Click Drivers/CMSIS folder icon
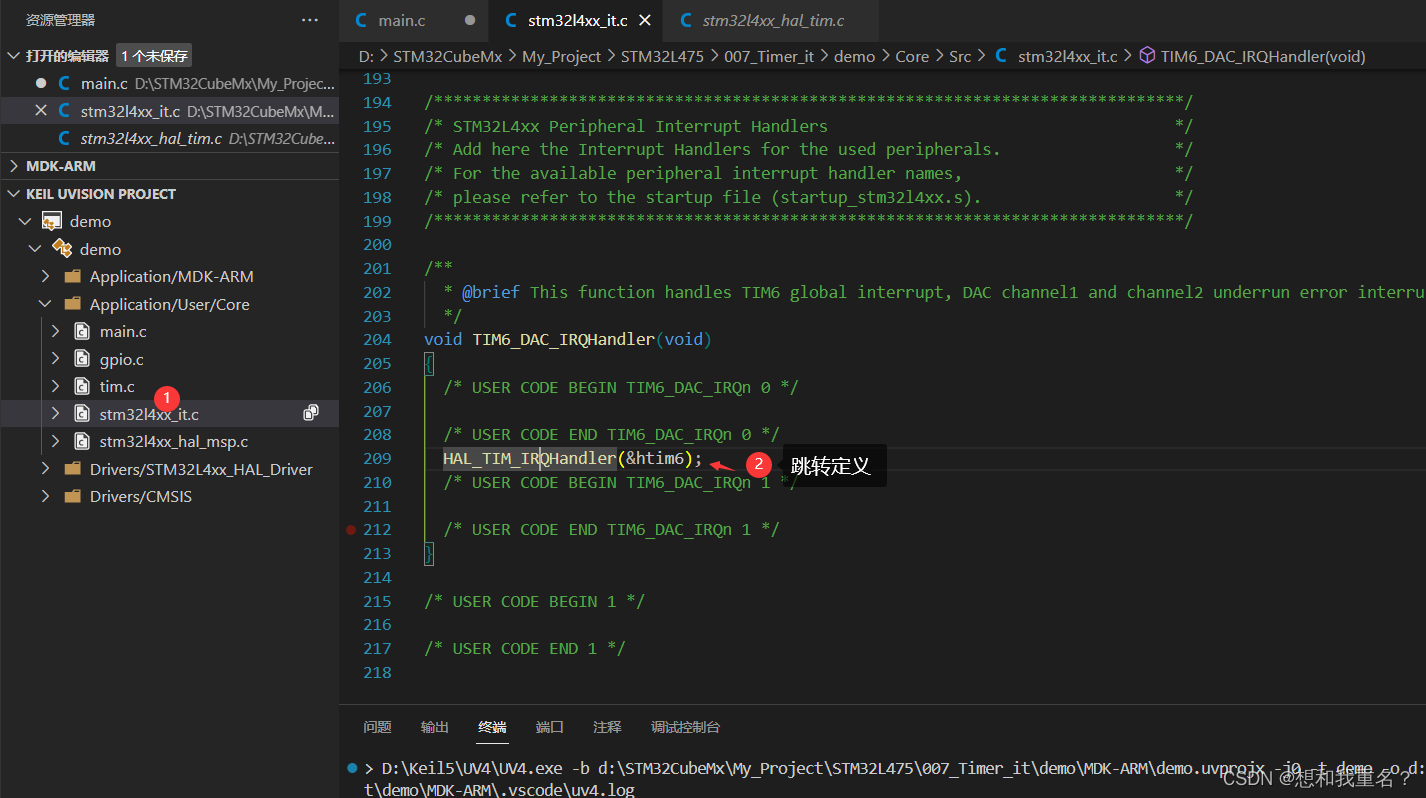The width and height of the screenshot is (1426, 798). tap(72, 496)
